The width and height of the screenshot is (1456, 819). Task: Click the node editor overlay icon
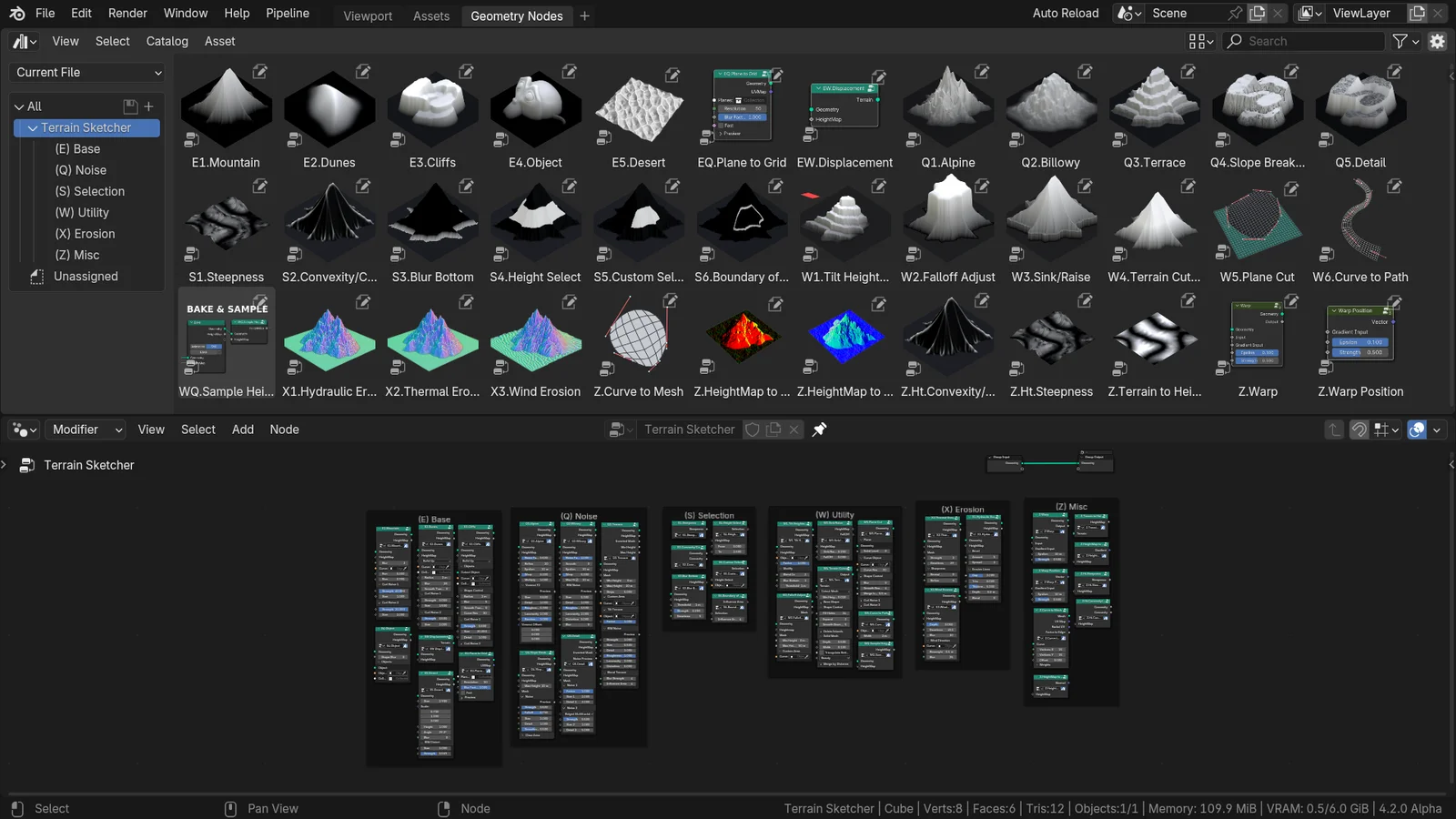[1417, 430]
